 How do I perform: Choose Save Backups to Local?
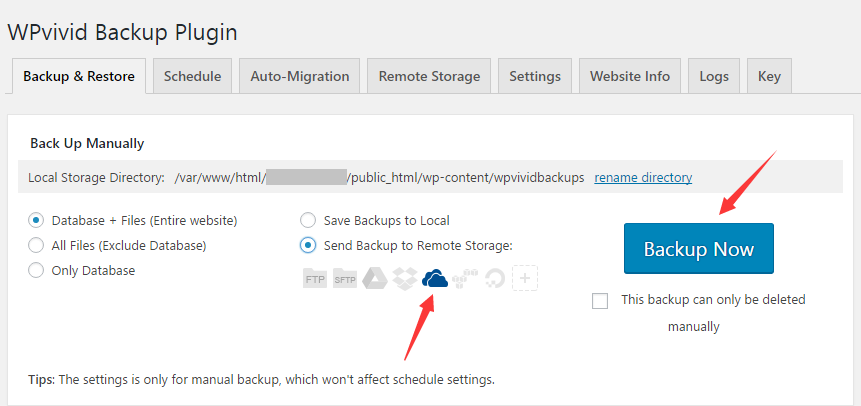[x=308, y=221]
